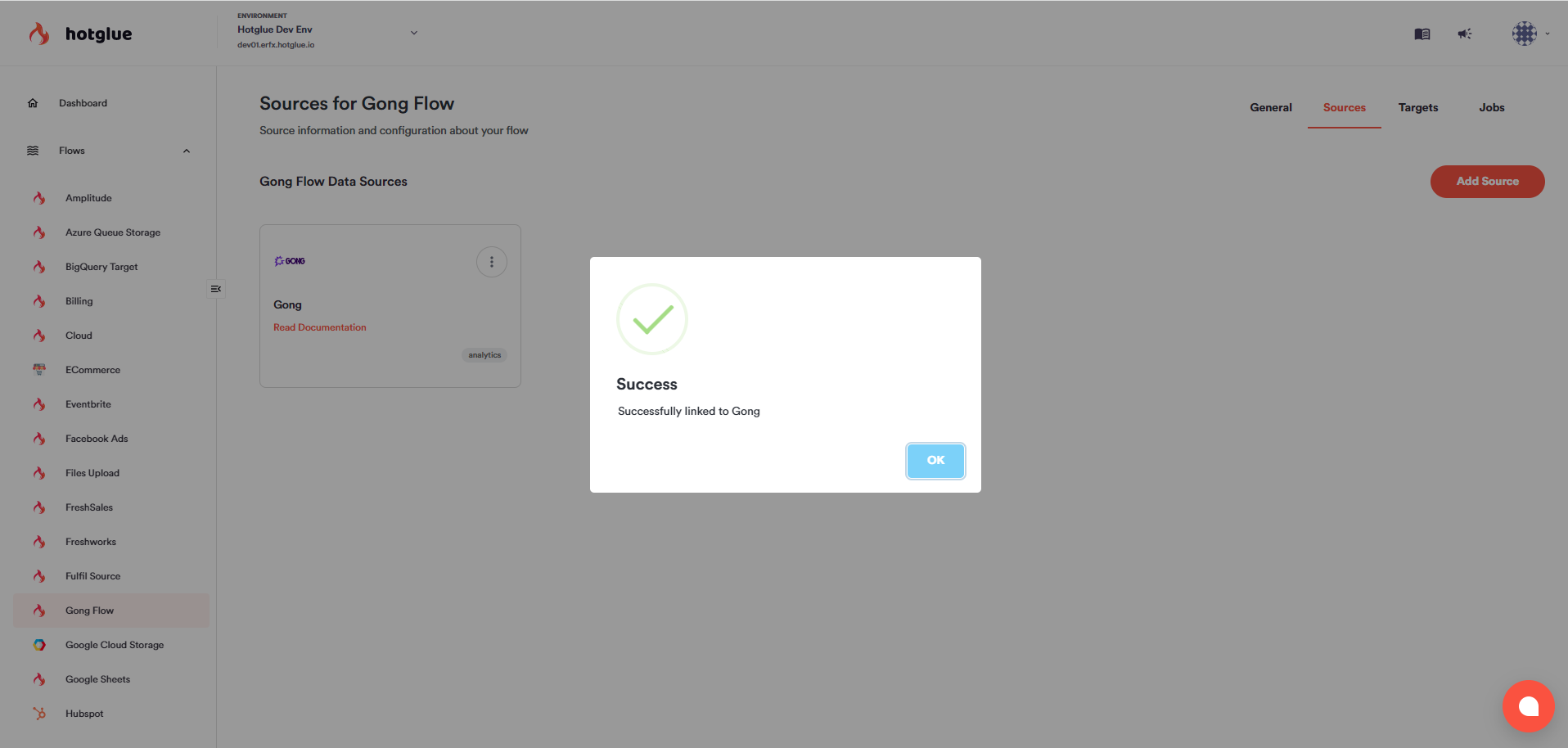The width and height of the screenshot is (1568, 748).
Task: Switch to the Targets tab
Action: click(1418, 107)
